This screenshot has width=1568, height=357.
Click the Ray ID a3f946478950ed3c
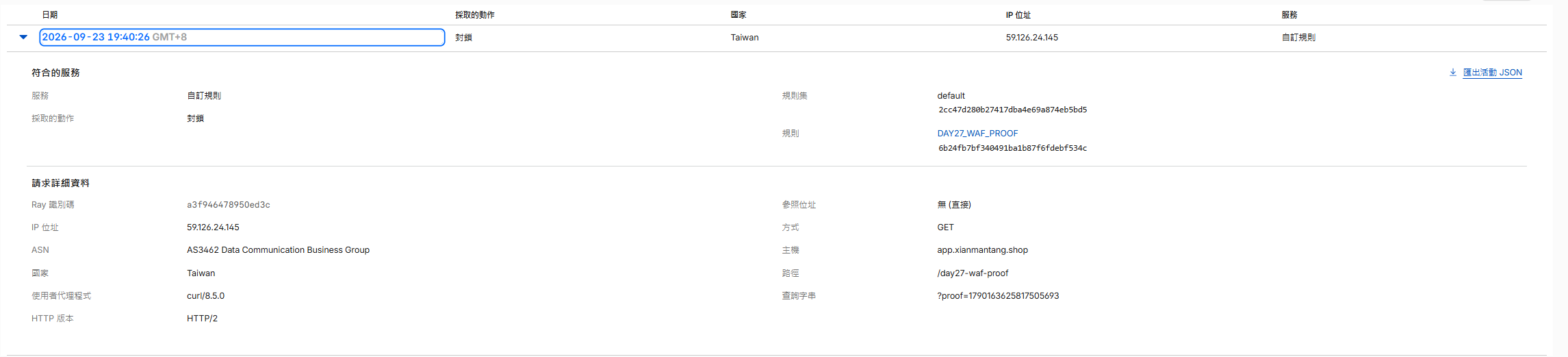click(229, 205)
